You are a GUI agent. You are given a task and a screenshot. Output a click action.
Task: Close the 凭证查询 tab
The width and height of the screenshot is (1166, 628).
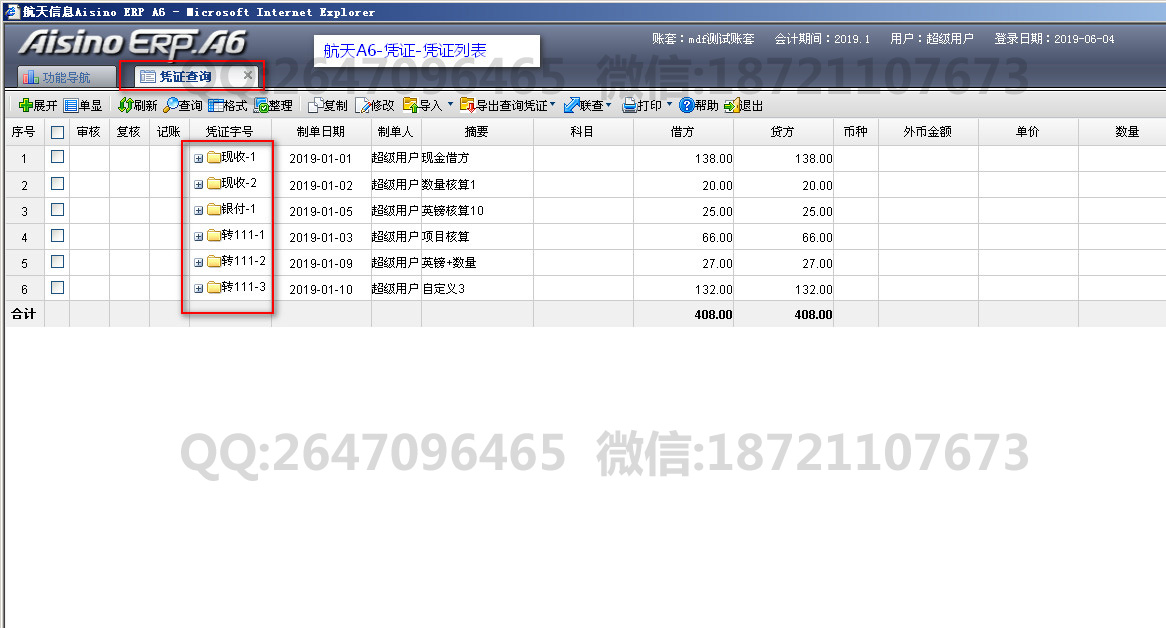pos(248,75)
